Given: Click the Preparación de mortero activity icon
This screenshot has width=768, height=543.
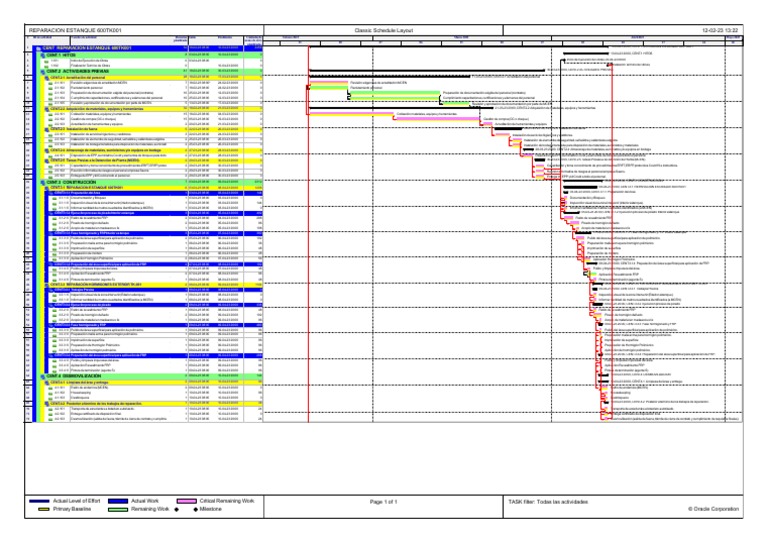Looking at the screenshot, I should click(x=54, y=253).
